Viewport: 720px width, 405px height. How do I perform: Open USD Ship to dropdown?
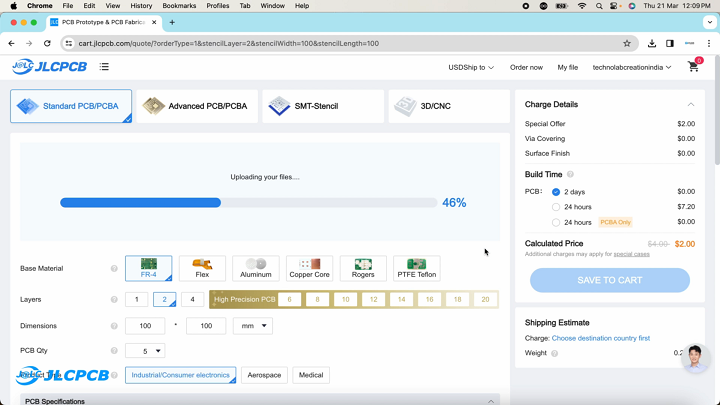click(471, 68)
